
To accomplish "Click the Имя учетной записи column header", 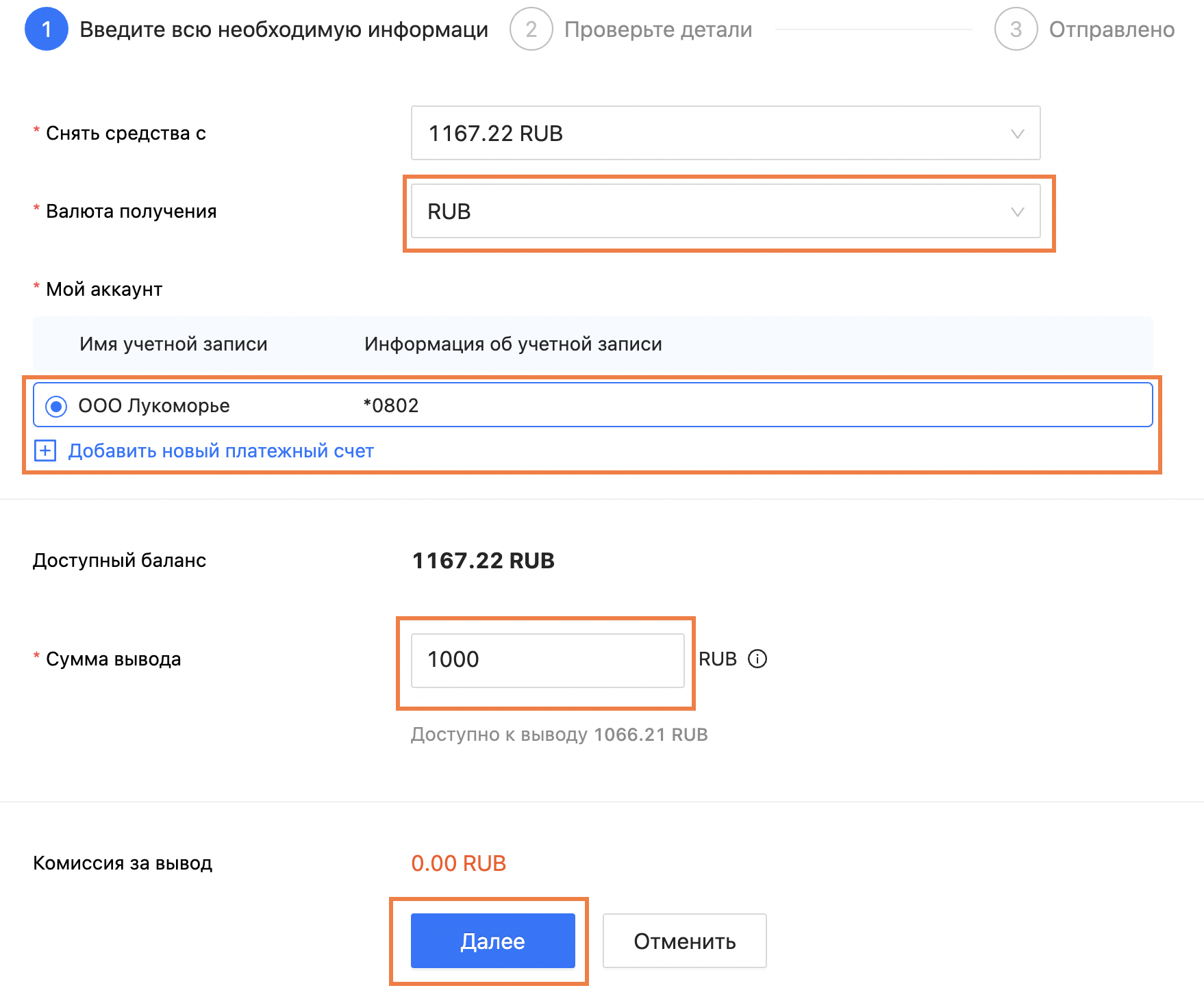I will tap(173, 344).
